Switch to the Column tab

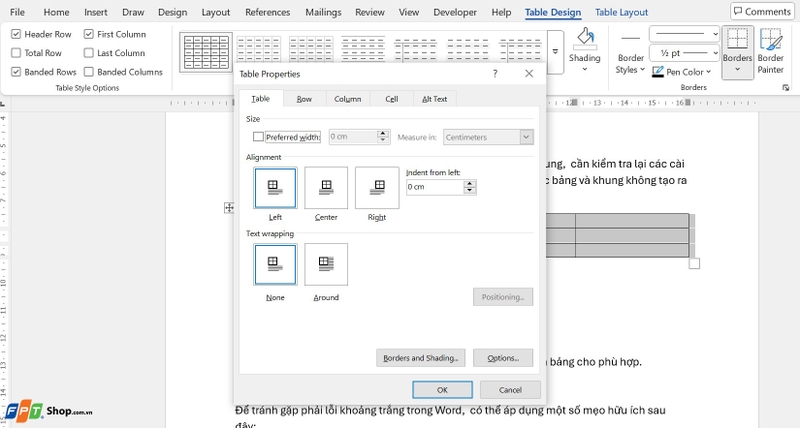(347, 99)
